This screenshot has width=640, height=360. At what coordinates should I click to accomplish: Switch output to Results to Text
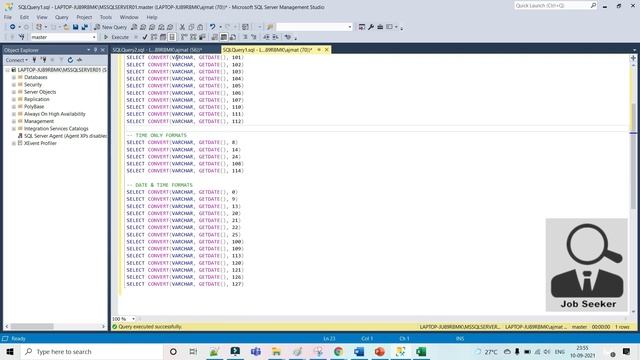[x=215, y=37]
